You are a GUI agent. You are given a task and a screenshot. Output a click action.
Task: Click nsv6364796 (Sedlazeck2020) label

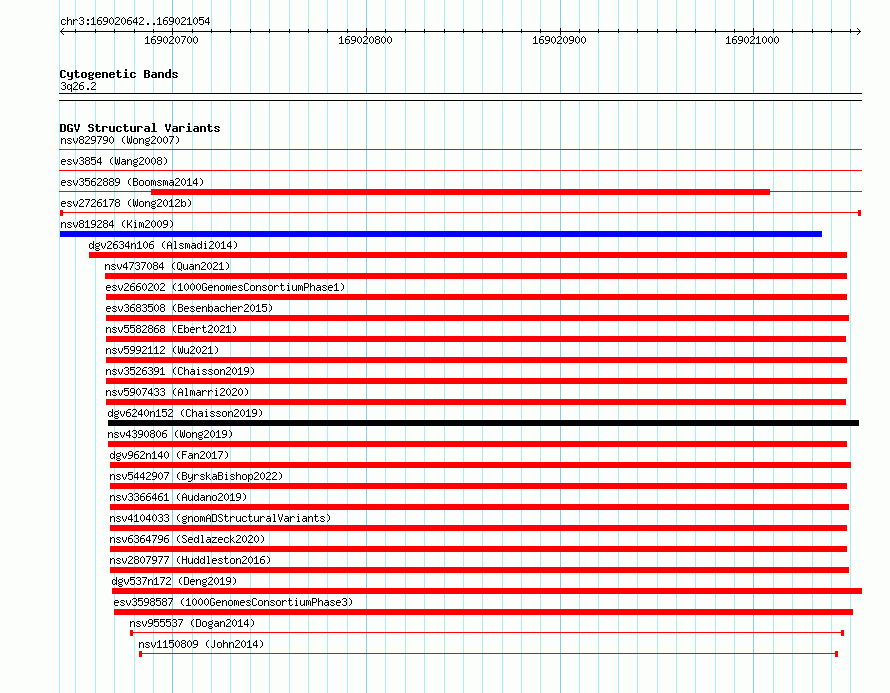coord(187,539)
